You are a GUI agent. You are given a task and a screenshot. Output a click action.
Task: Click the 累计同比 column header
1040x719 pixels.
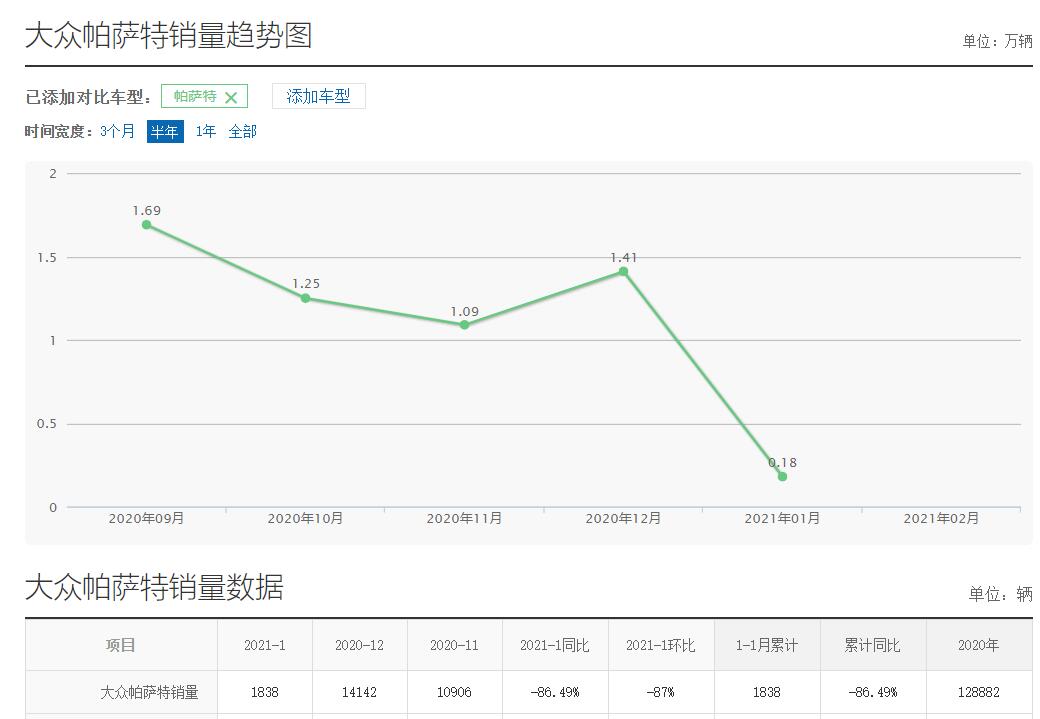point(873,645)
